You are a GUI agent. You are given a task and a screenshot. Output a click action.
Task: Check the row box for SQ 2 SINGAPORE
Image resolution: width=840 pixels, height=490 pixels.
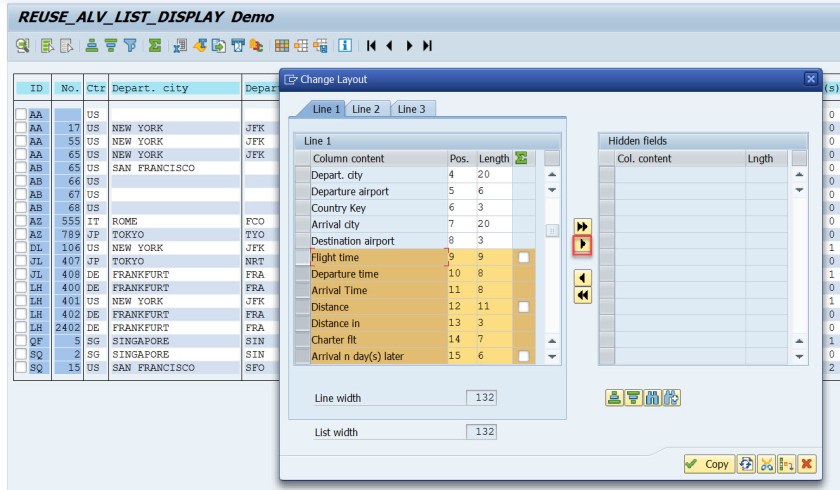click(21, 354)
